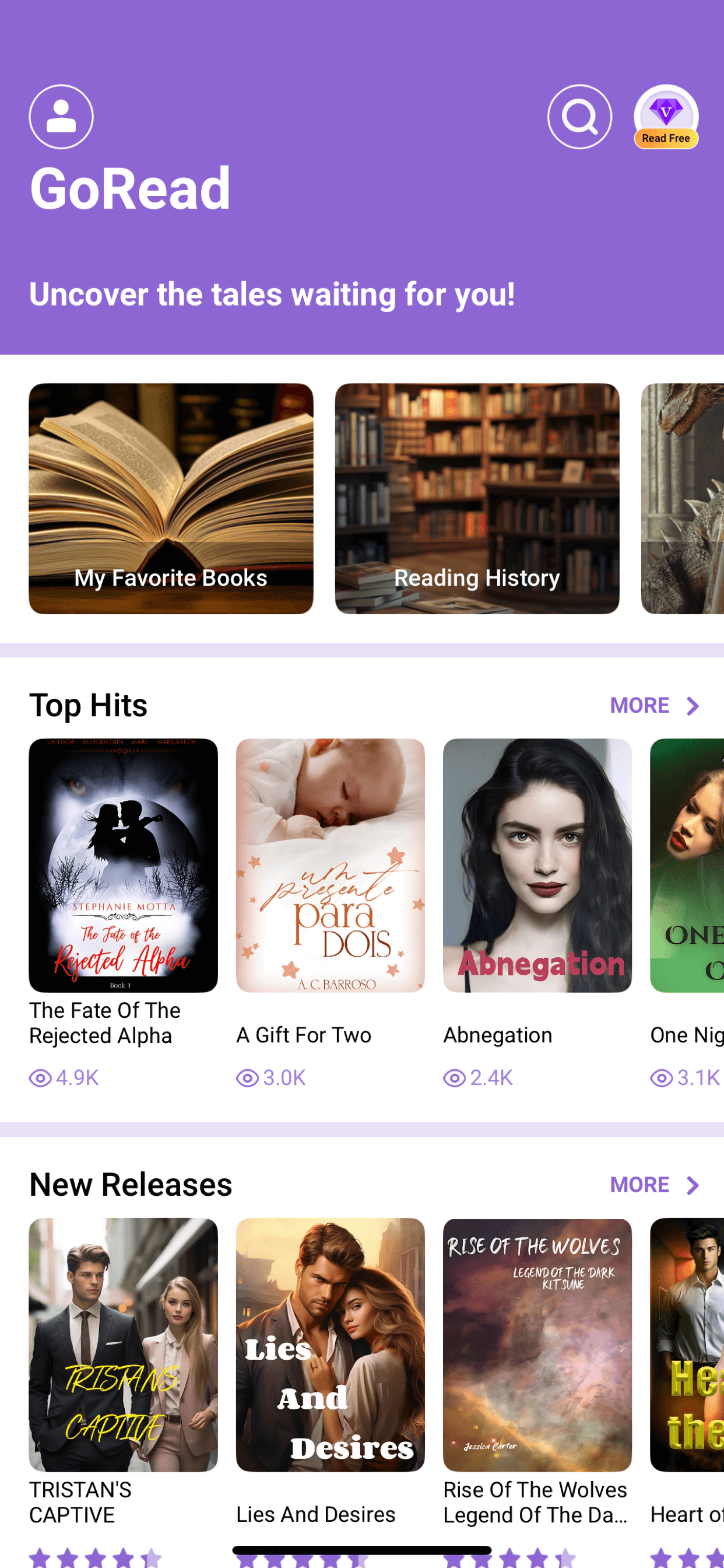This screenshot has width=724, height=1568.
Task: Tap the partially visible dragon category card
Action: 683,499
